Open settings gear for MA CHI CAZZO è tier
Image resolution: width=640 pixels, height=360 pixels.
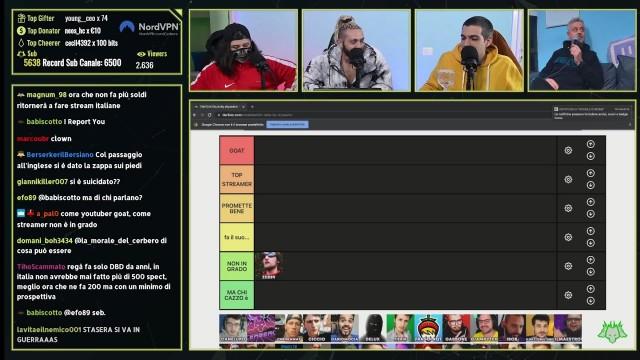(x=568, y=295)
